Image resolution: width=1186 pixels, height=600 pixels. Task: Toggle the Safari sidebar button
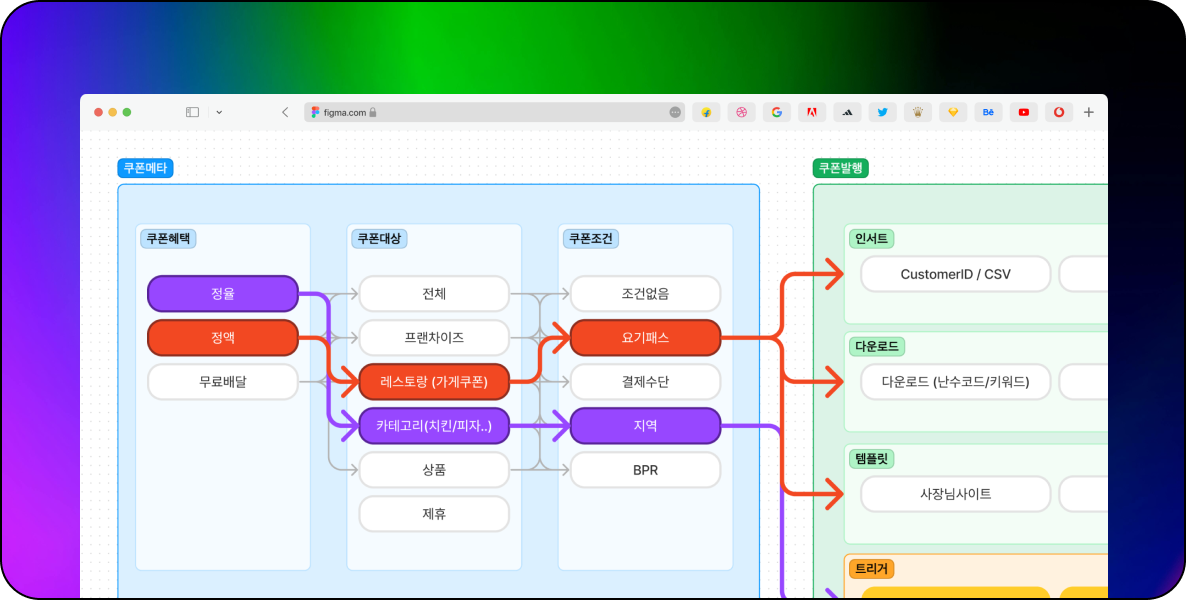pos(192,113)
